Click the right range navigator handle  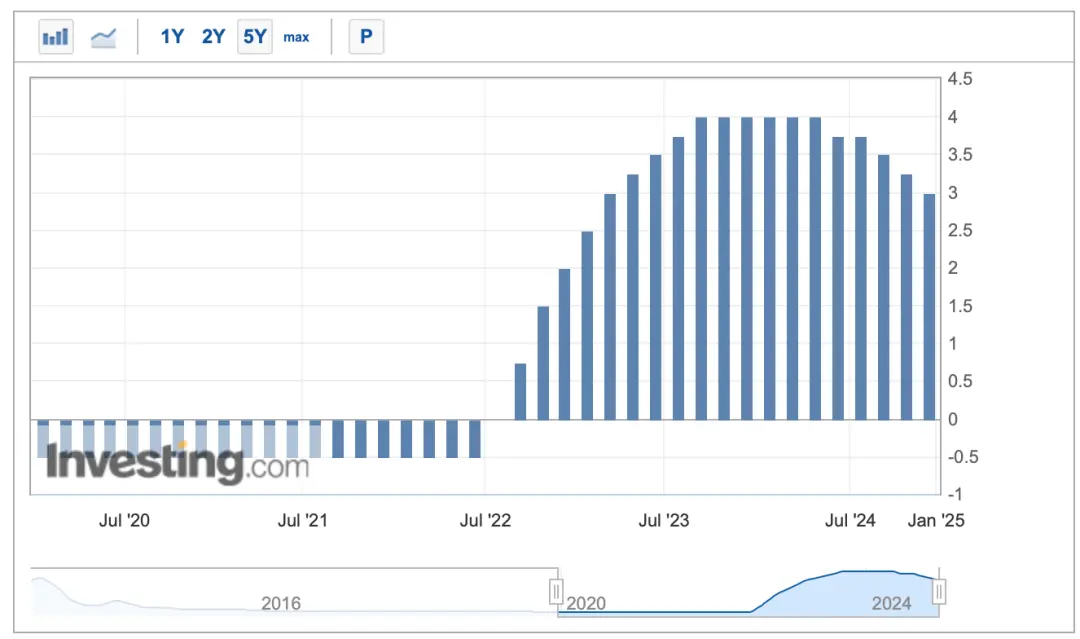(x=938, y=591)
